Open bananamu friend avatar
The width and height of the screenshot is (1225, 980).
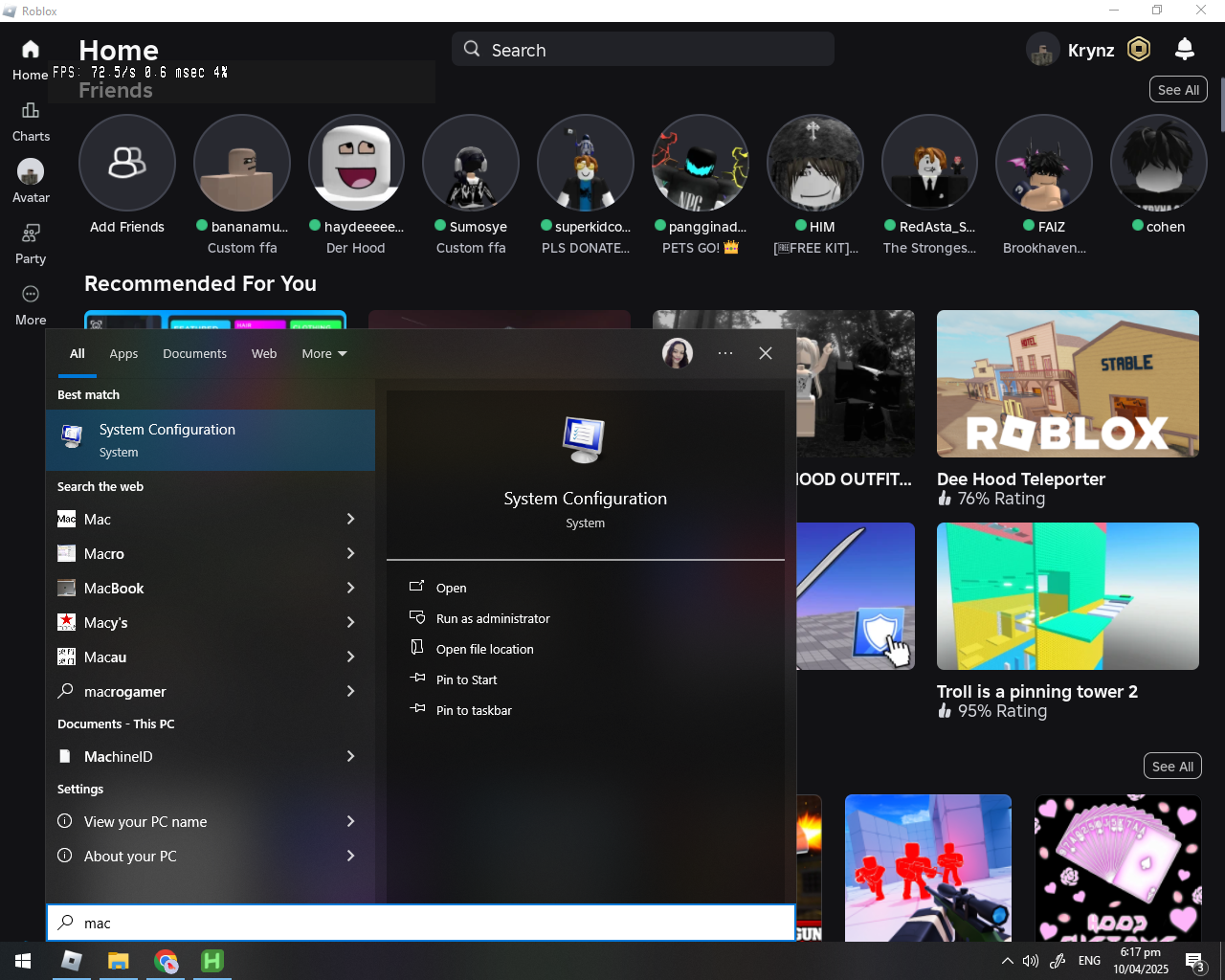(242, 163)
